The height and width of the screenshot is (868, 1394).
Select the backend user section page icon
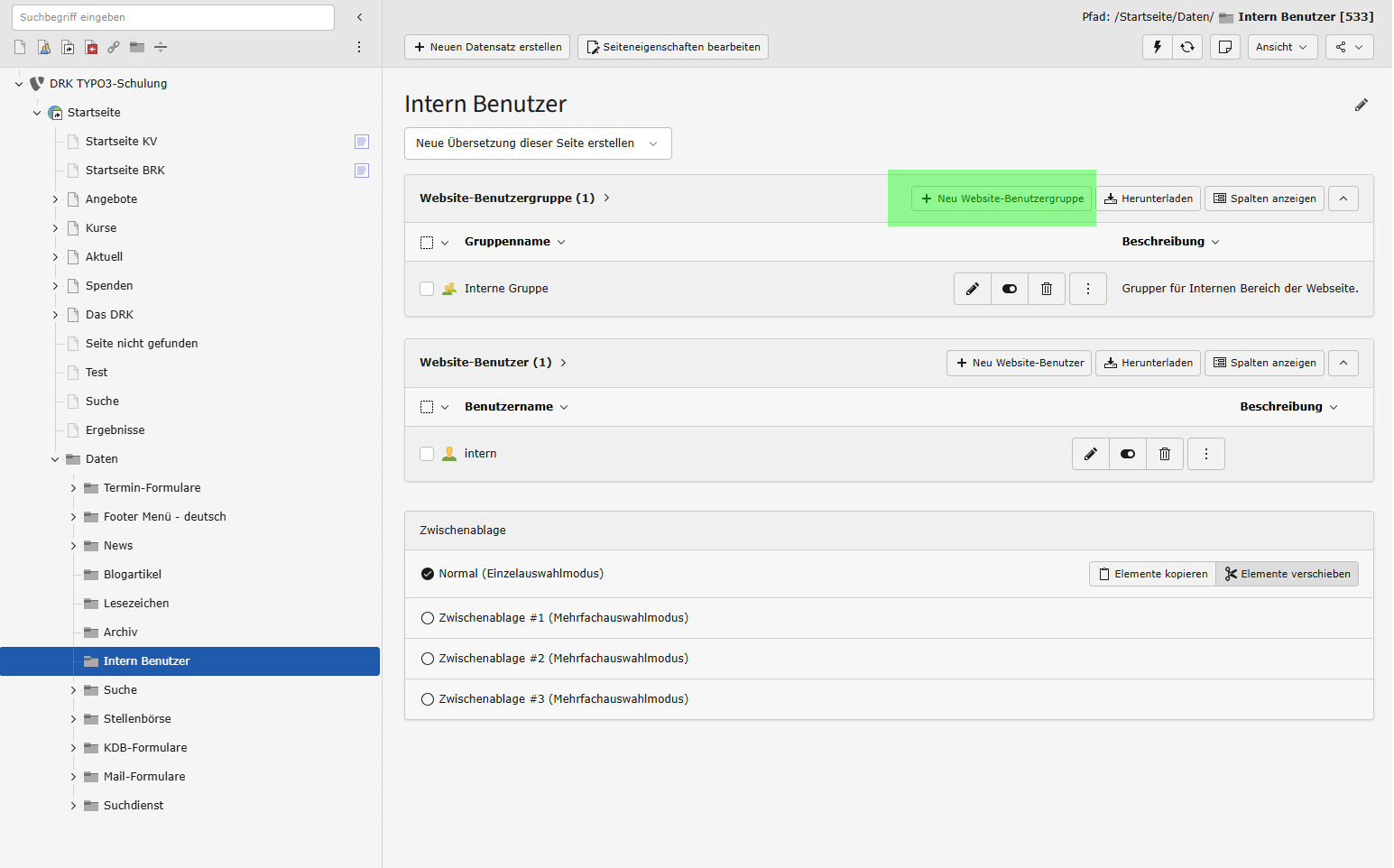[43, 47]
